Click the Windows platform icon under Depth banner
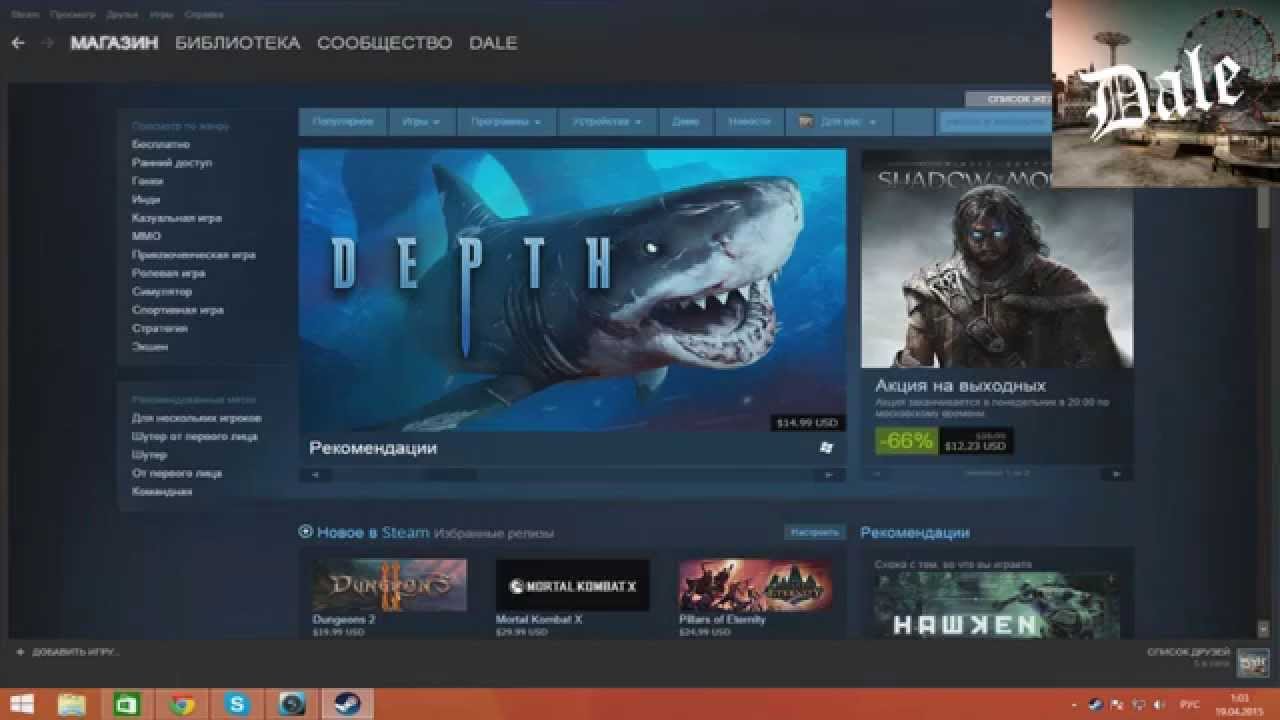This screenshot has height=720, width=1280. (x=826, y=448)
